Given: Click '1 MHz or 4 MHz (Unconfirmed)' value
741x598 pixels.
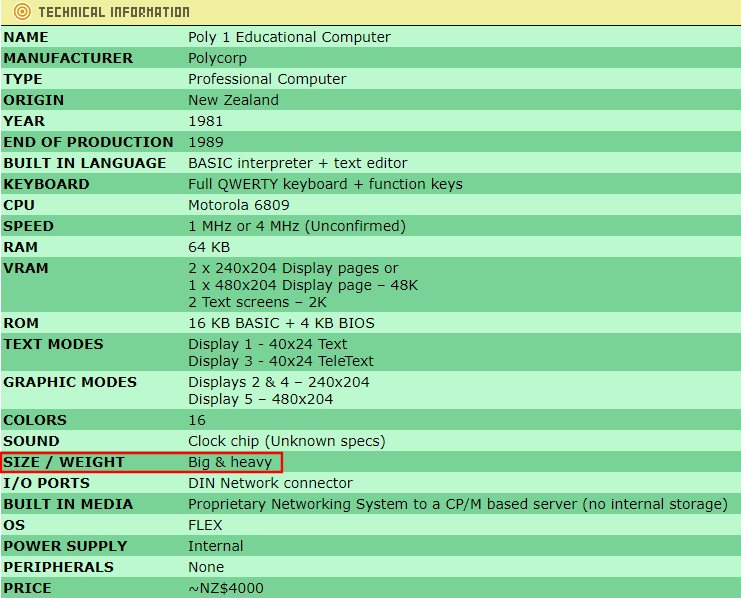Looking at the screenshot, I should click(x=297, y=226).
